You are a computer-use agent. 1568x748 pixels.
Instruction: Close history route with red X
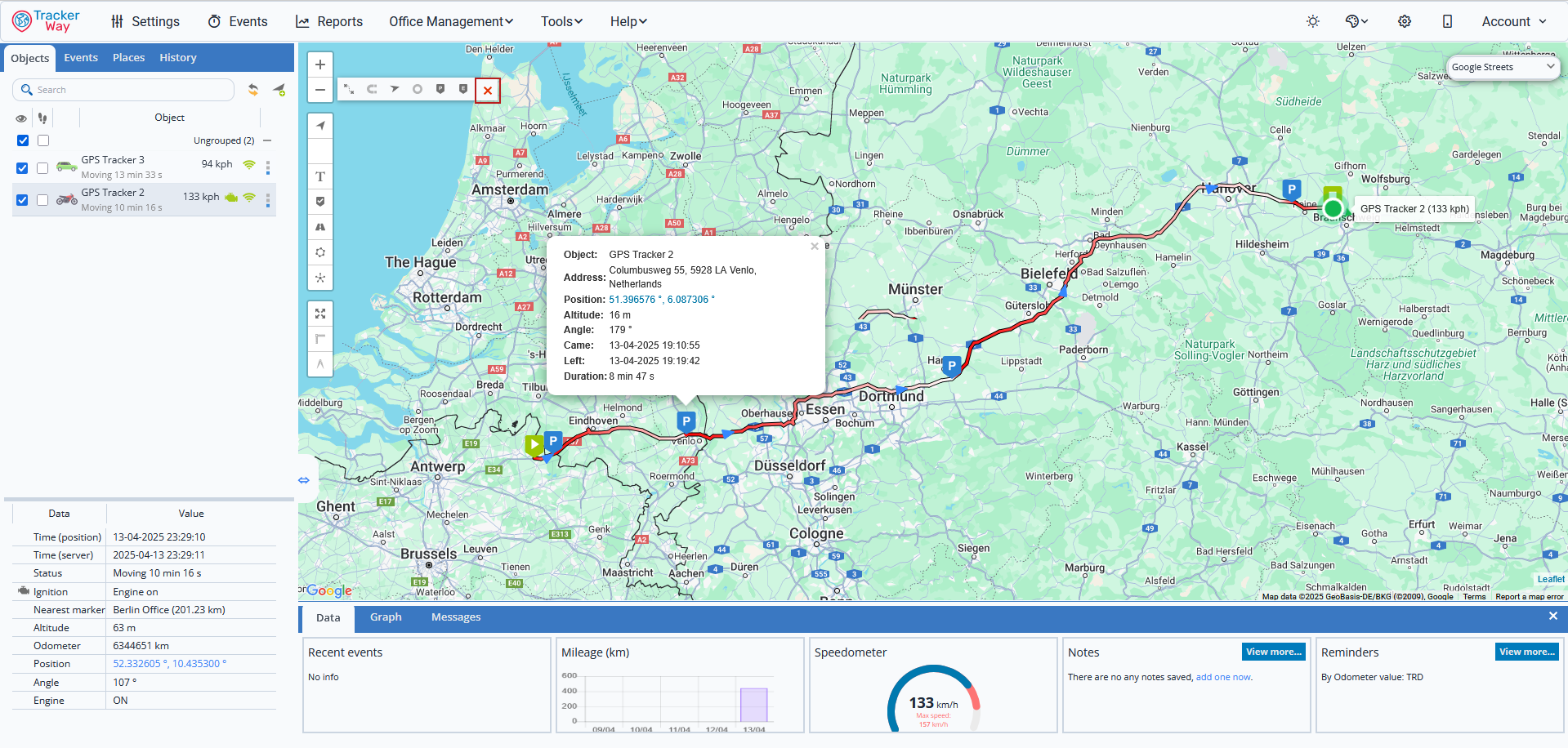(488, 90)
